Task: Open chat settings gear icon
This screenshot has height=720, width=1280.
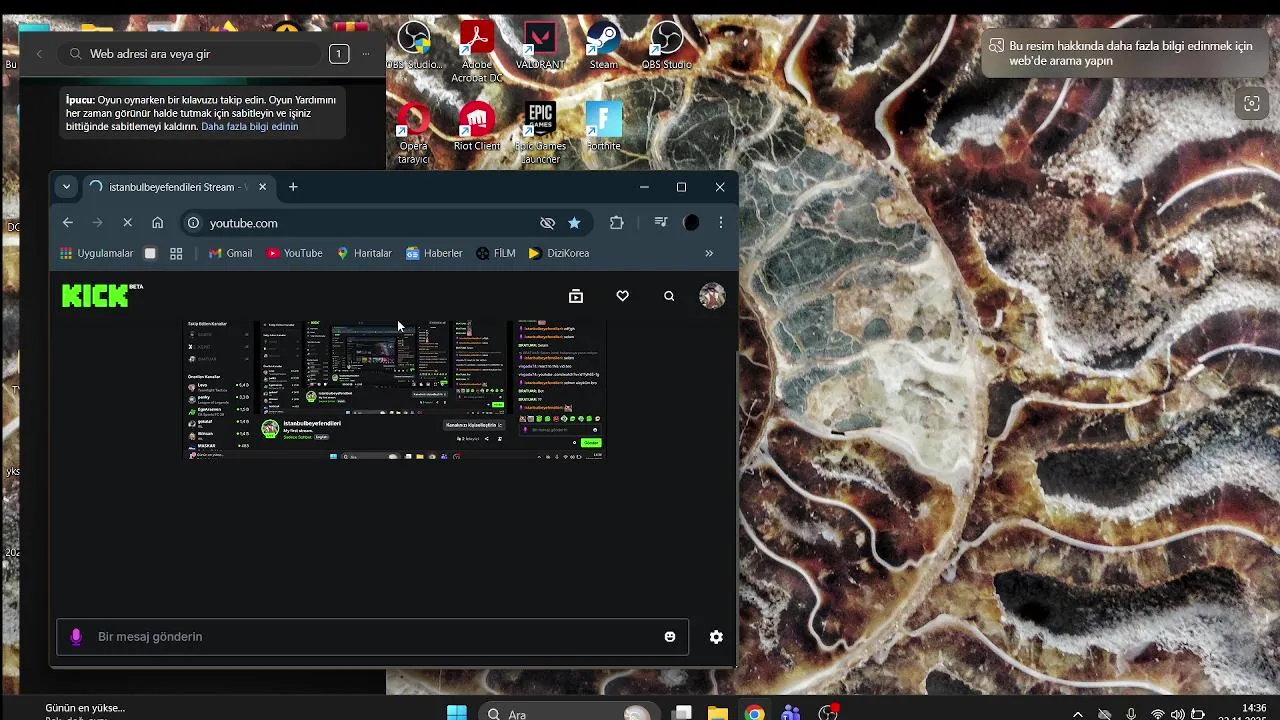Action: point(716,637)
